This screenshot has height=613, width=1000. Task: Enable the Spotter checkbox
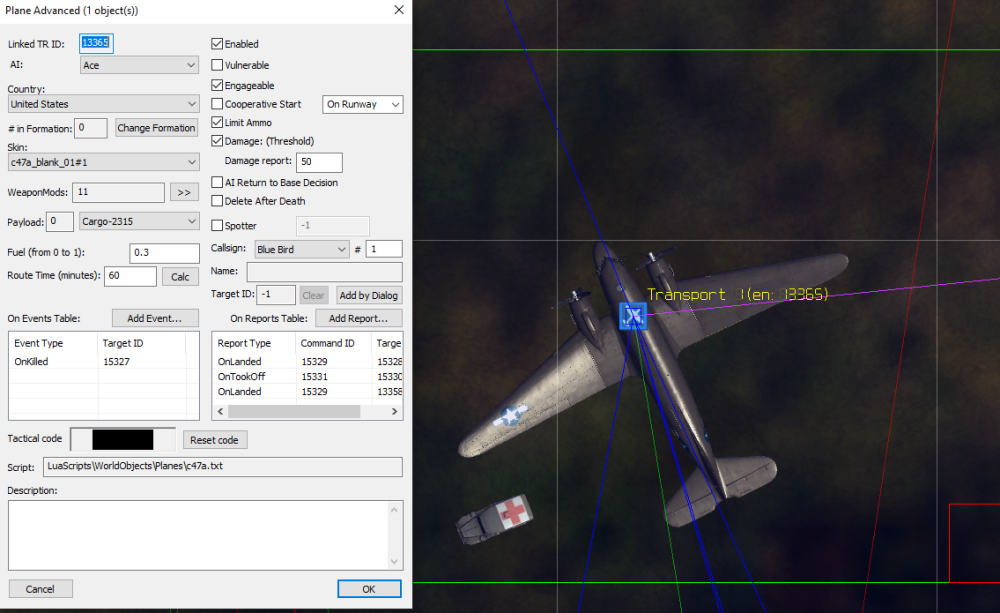[218, 226]
